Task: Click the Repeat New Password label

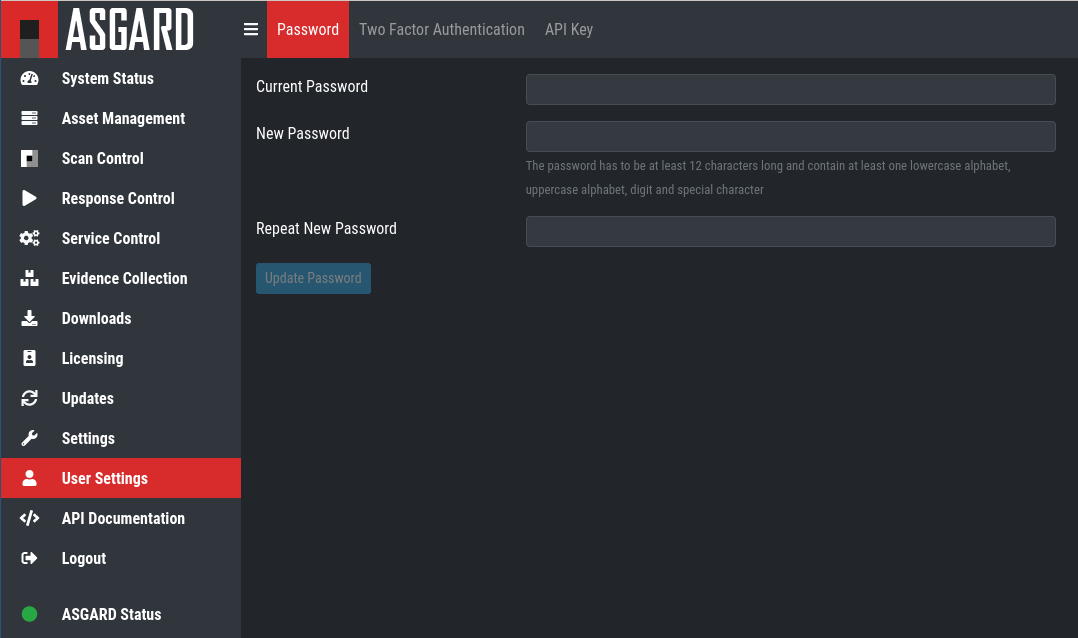Action: (327, 228)
